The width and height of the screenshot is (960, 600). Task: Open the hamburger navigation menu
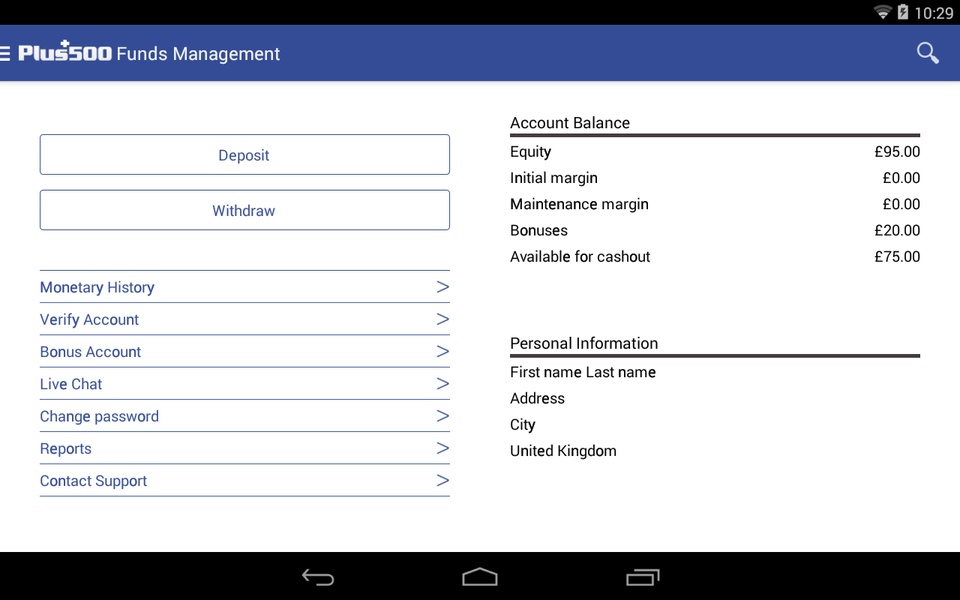point(5,54)
